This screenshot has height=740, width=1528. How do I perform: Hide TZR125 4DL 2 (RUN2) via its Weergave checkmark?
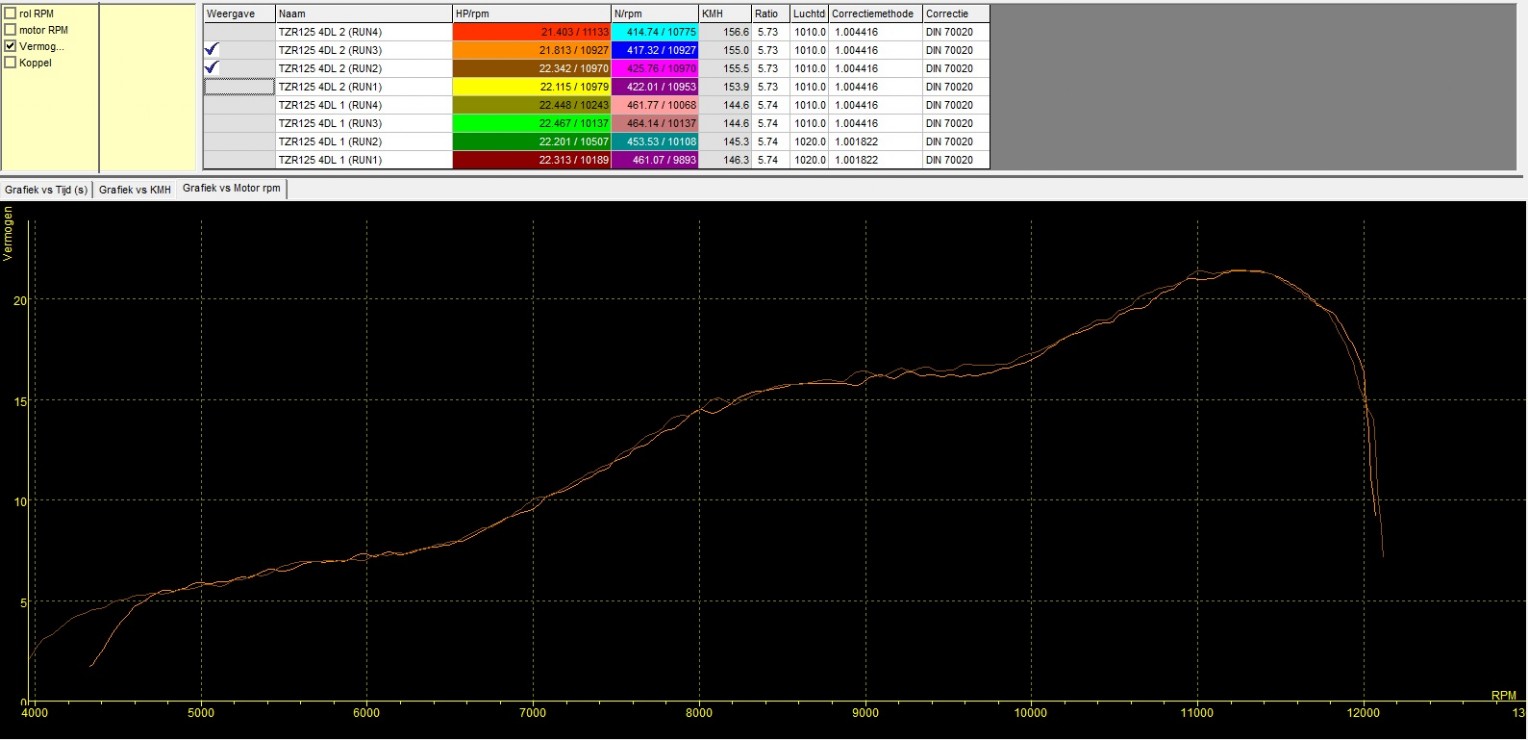tap(239, 68)
